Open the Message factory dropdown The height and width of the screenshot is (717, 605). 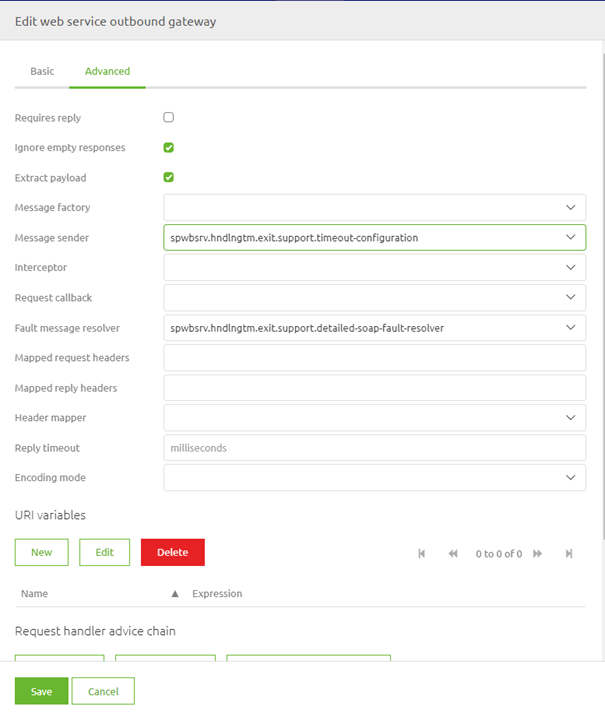pyautogui.click(x=375, y=208)
